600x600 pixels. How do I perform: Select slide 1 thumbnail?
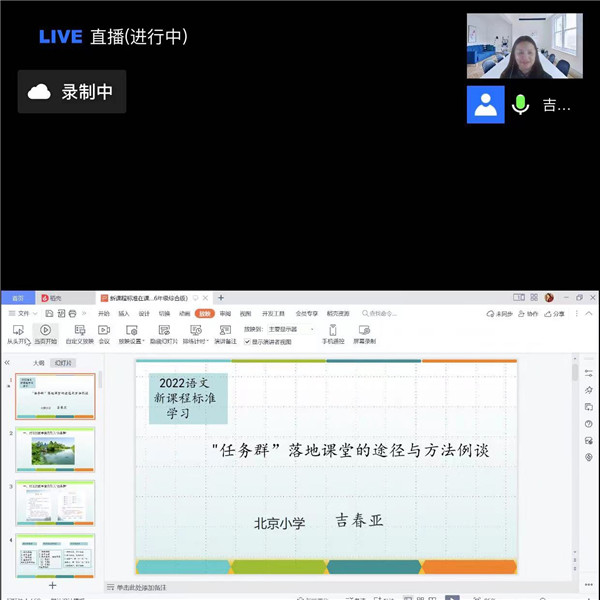pos(55,396)
